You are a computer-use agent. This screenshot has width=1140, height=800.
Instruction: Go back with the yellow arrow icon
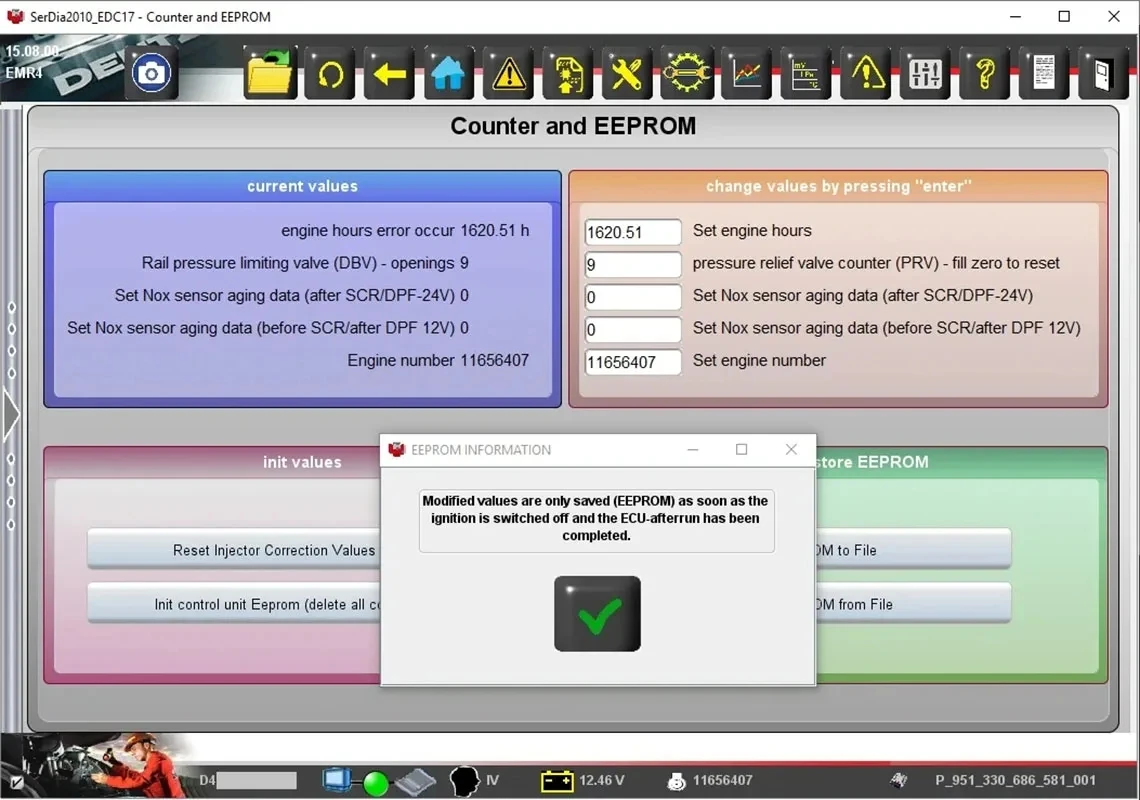[390, 73]
